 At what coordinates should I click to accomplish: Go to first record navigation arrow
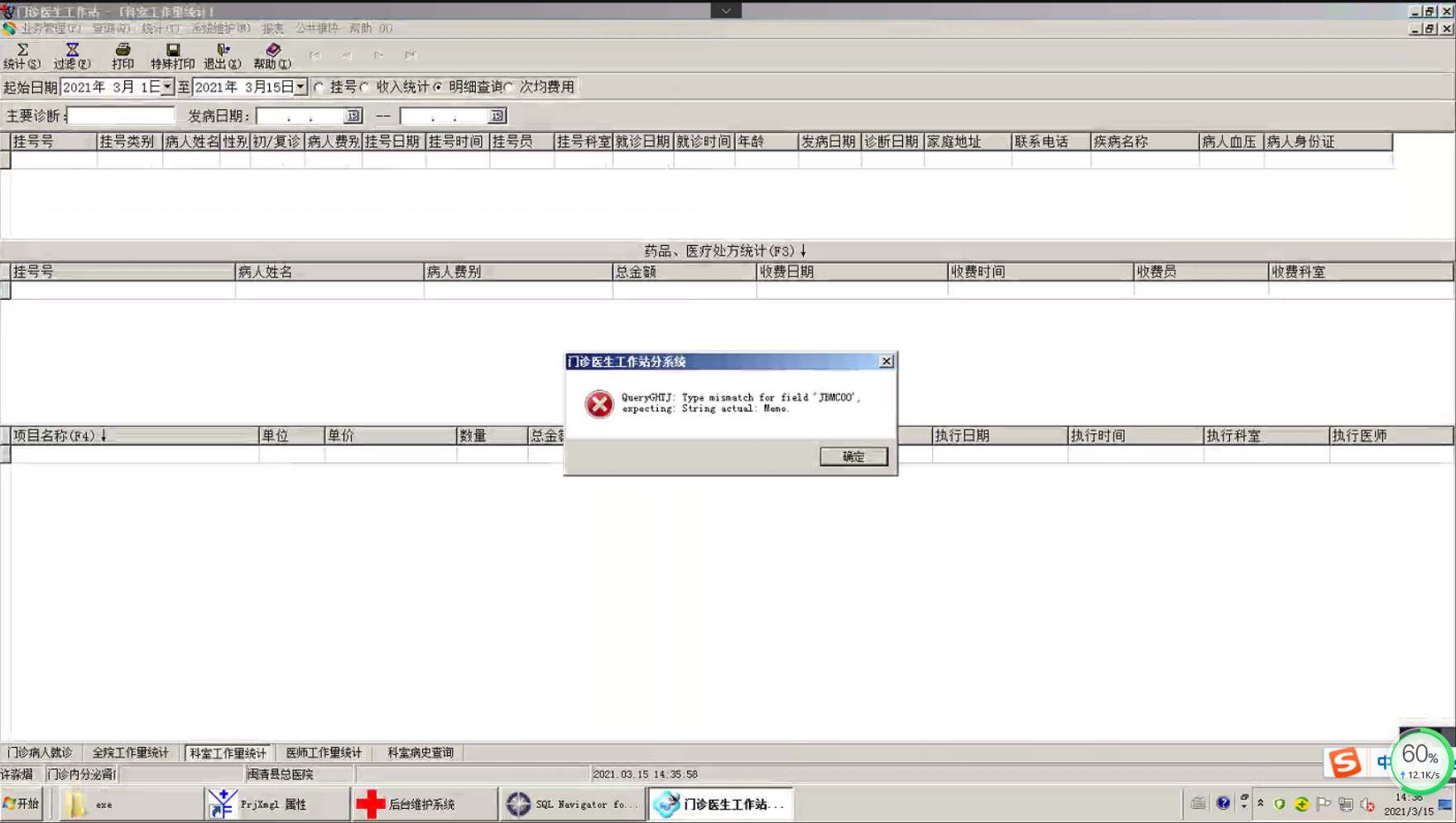pyautogui.click(x=315, y=55)
